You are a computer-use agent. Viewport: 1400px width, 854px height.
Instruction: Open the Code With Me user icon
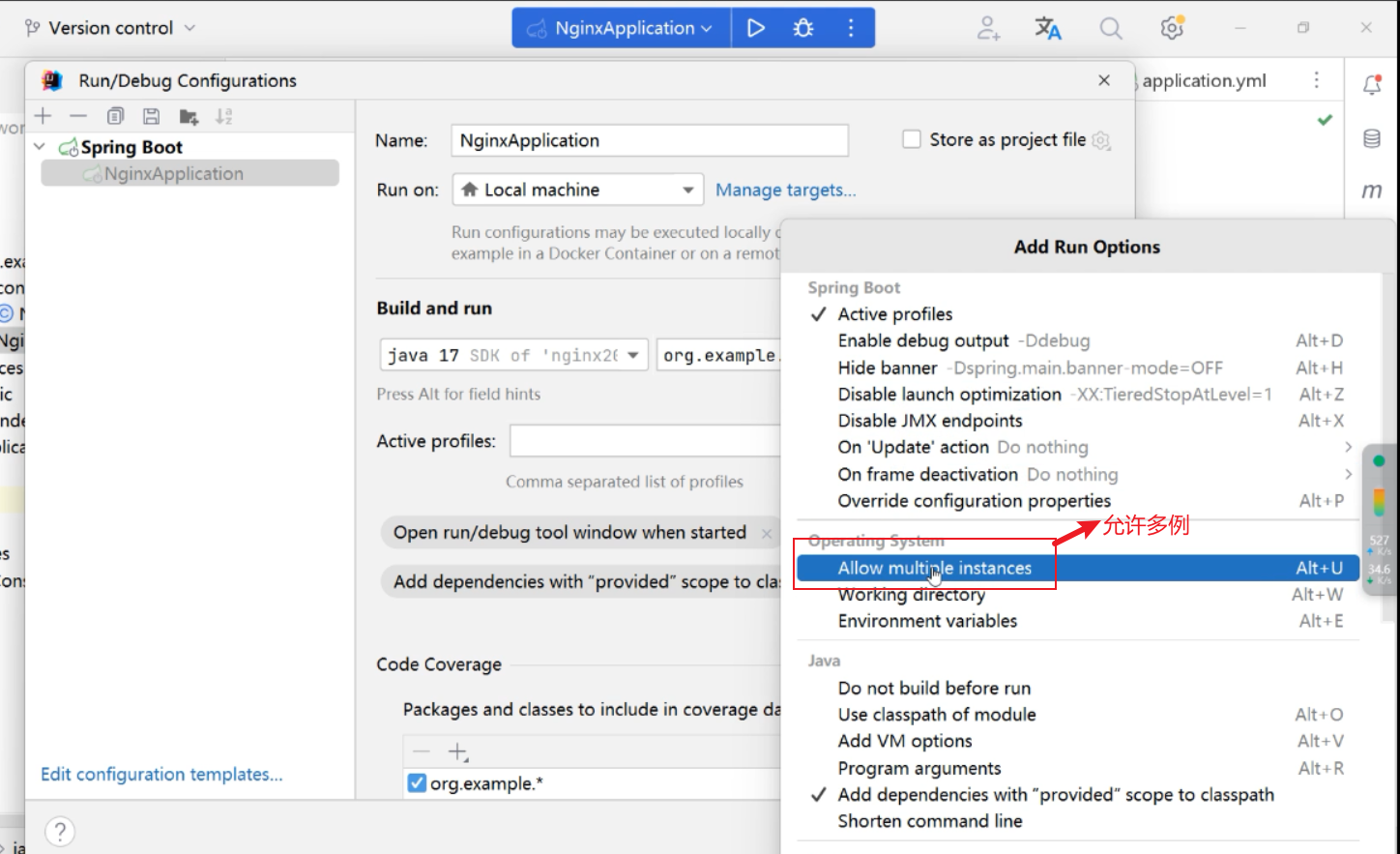[987, 28]
